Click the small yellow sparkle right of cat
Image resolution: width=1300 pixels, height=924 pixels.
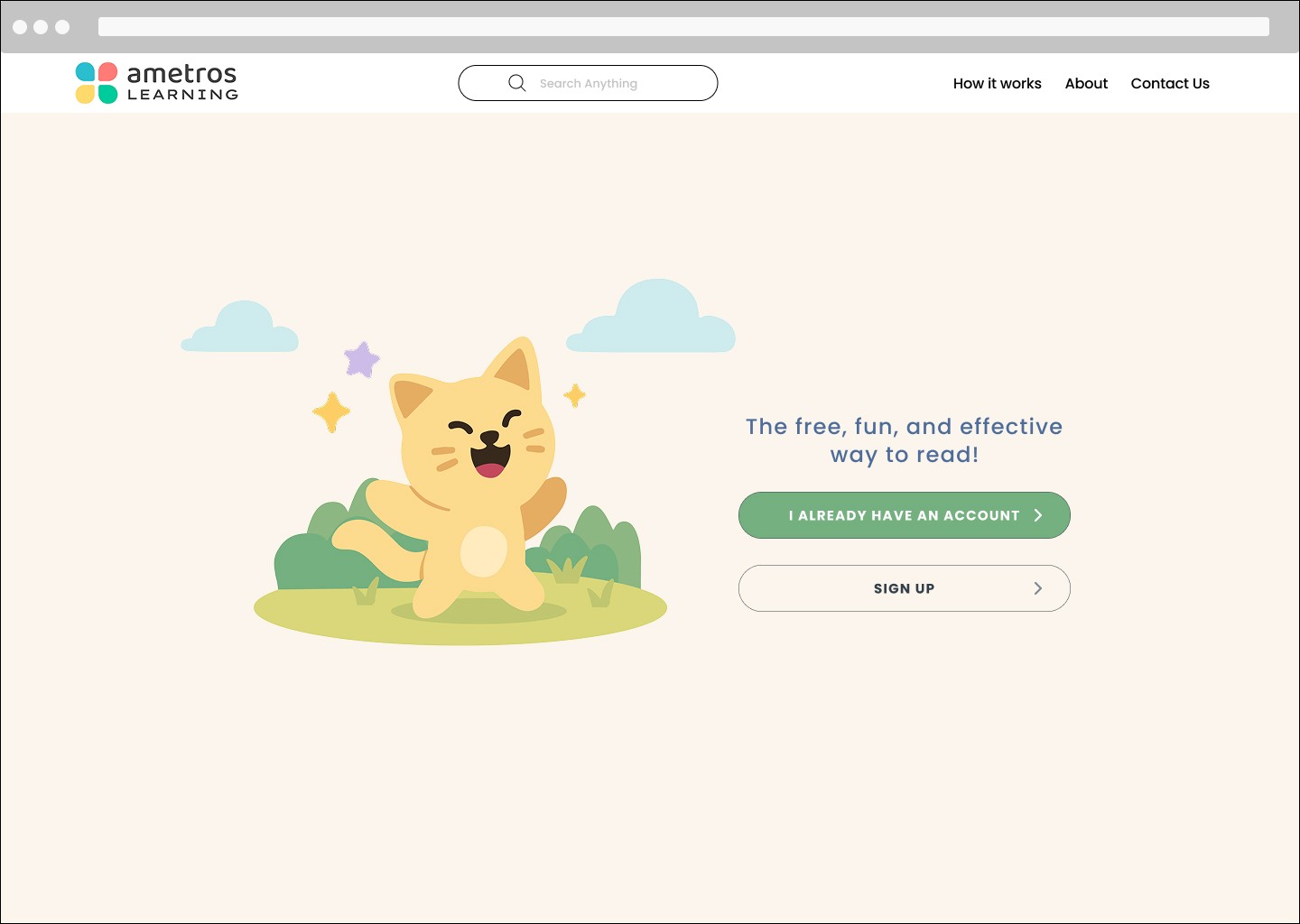pyautogui.click(x=575, y=395)
